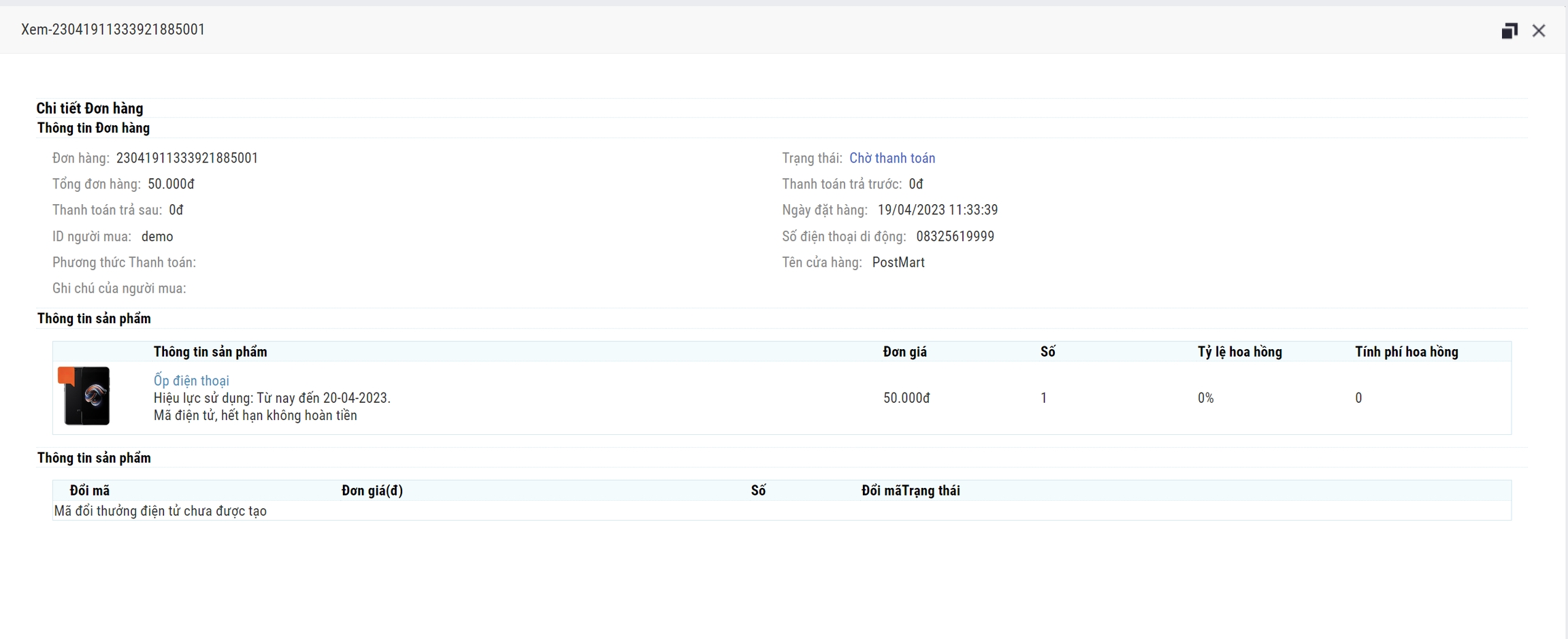Close the order view dialog
The image size is (1568, 639).
pyautogui.click(x=1538, y=31)
